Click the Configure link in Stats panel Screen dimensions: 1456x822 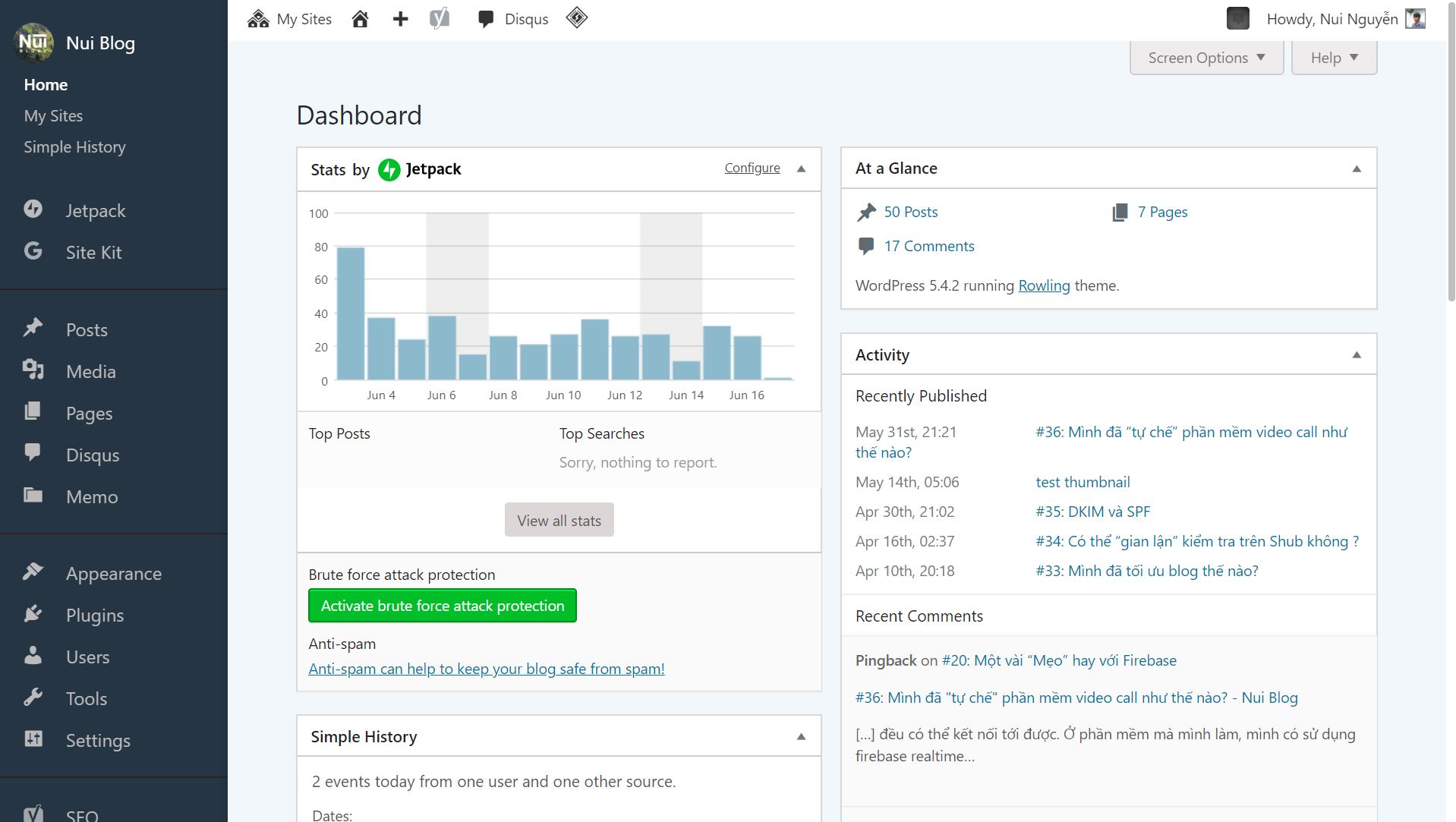pos(752,168)
